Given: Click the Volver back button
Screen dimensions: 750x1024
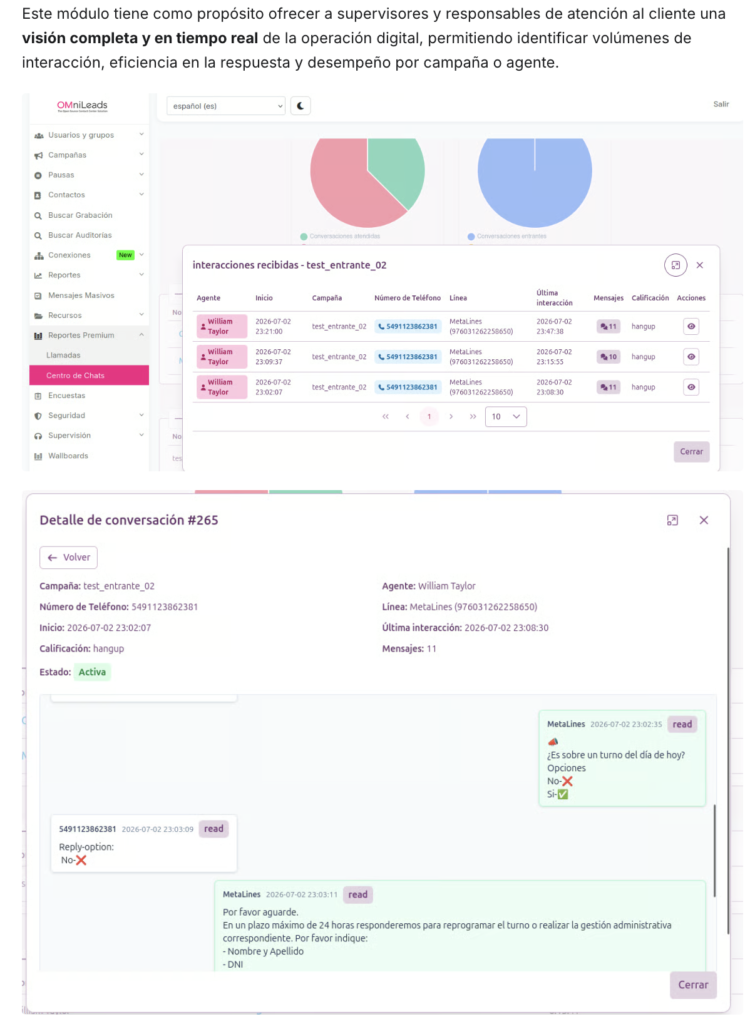Looking at the screenshot, I should [x=69, y=558].
